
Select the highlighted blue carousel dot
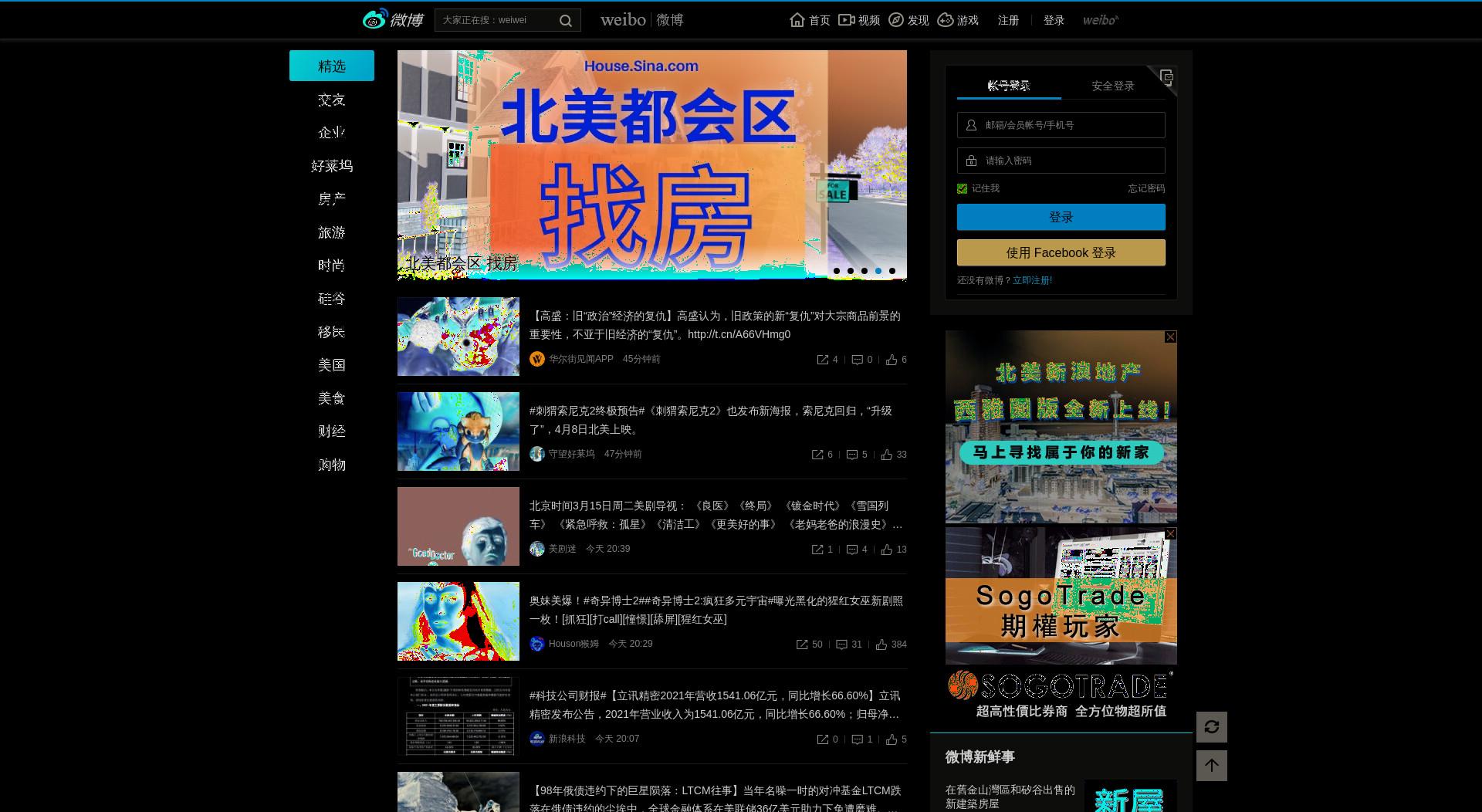pyautogui.click(x=878, y=271)
